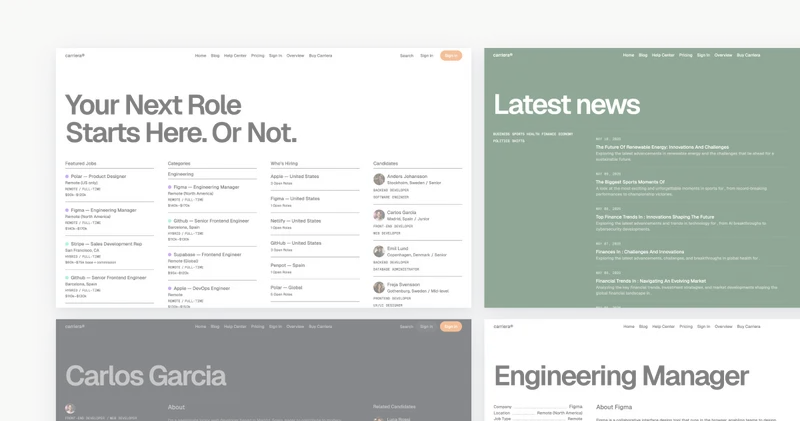
Task: Select Engineering category heading
Action: 181,174
